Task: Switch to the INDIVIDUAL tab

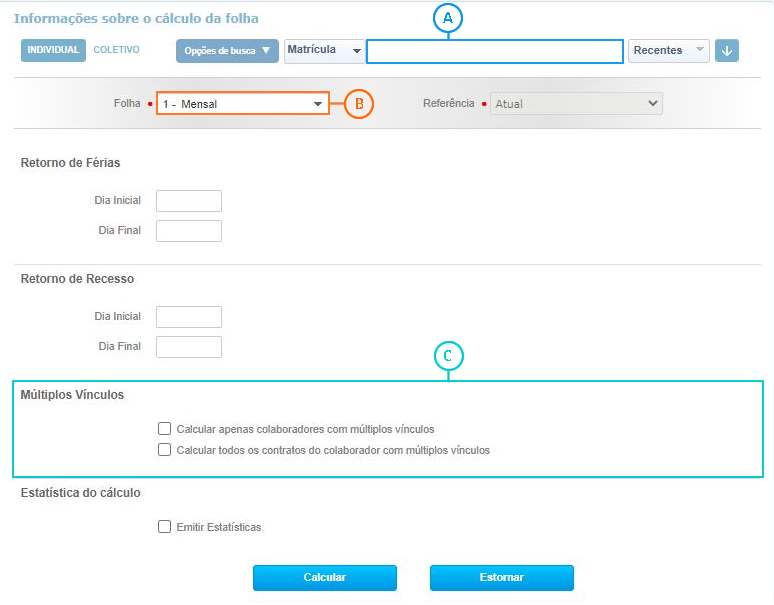Action: point(53,50)
